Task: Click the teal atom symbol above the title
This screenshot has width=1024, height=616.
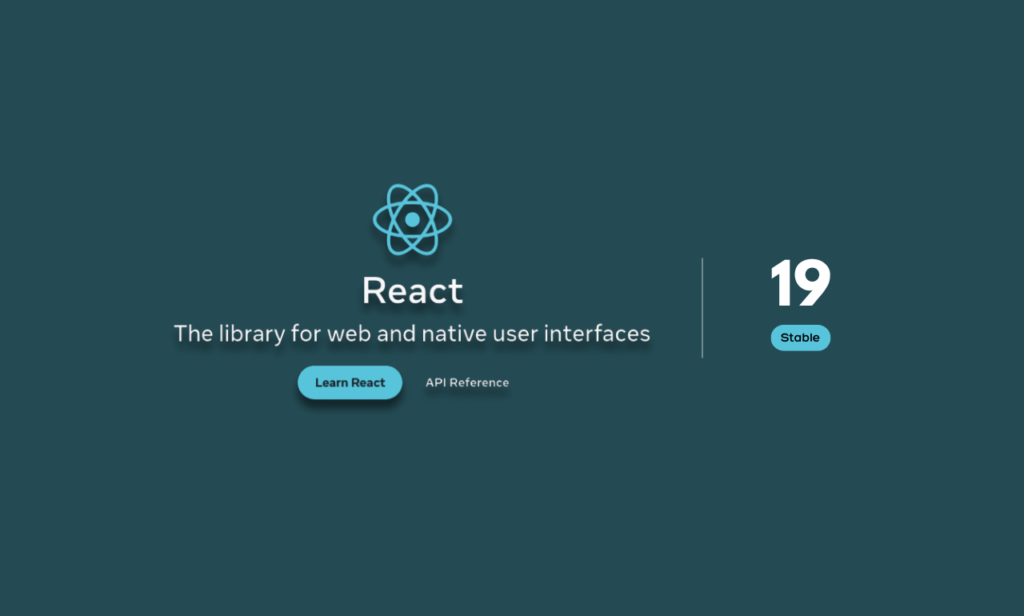Action: pyautogui.click(x=411, y=221)
